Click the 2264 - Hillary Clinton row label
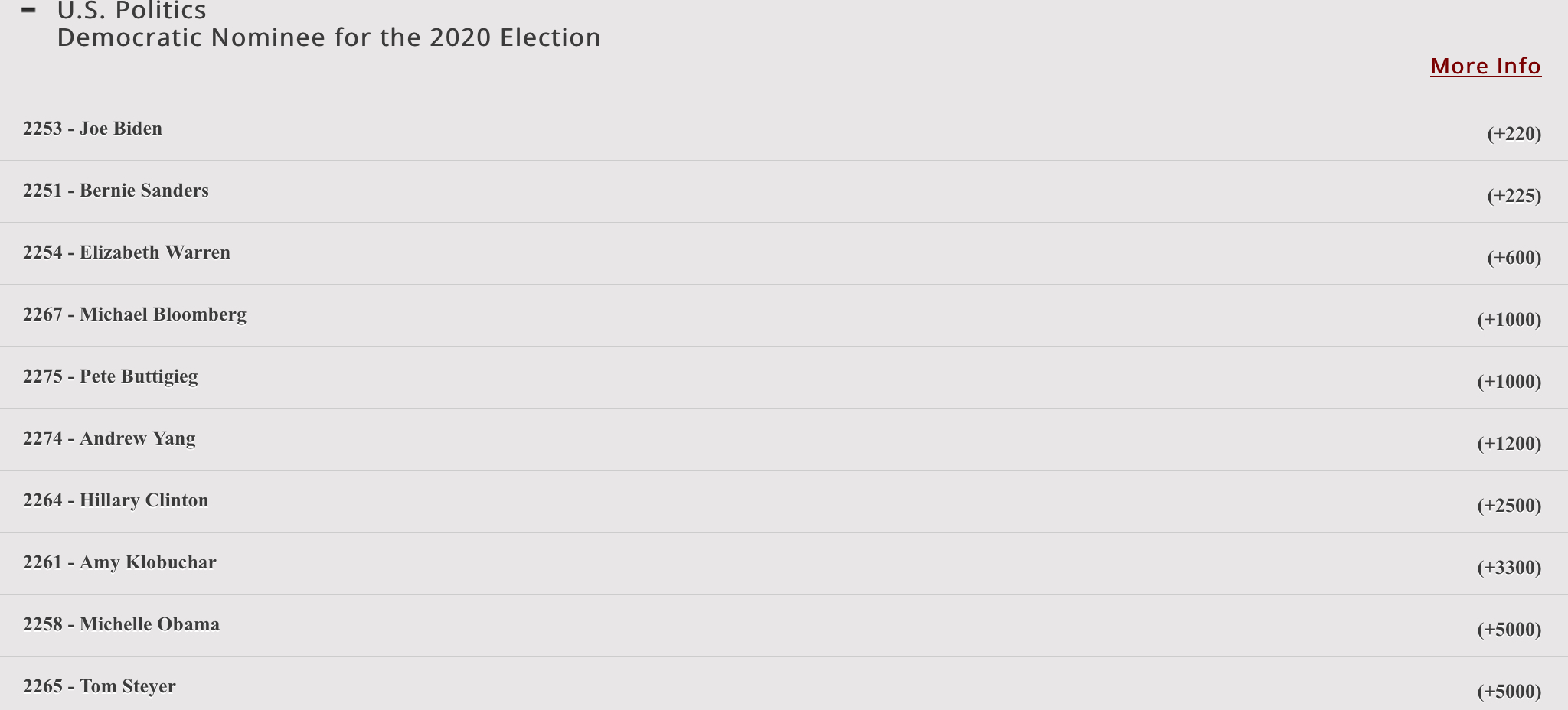The image size is (1568, 710). 116,500
